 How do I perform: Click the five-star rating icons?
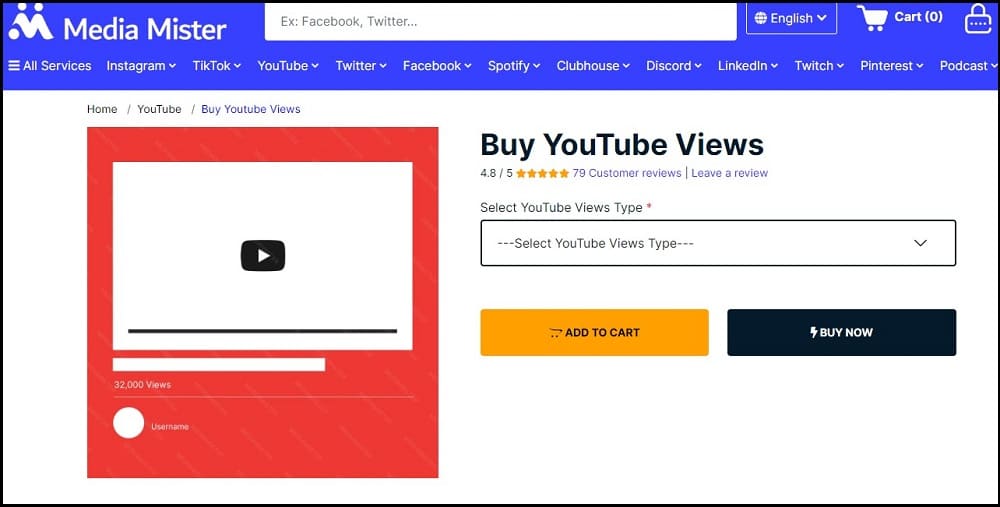click(x=542, y=173)
